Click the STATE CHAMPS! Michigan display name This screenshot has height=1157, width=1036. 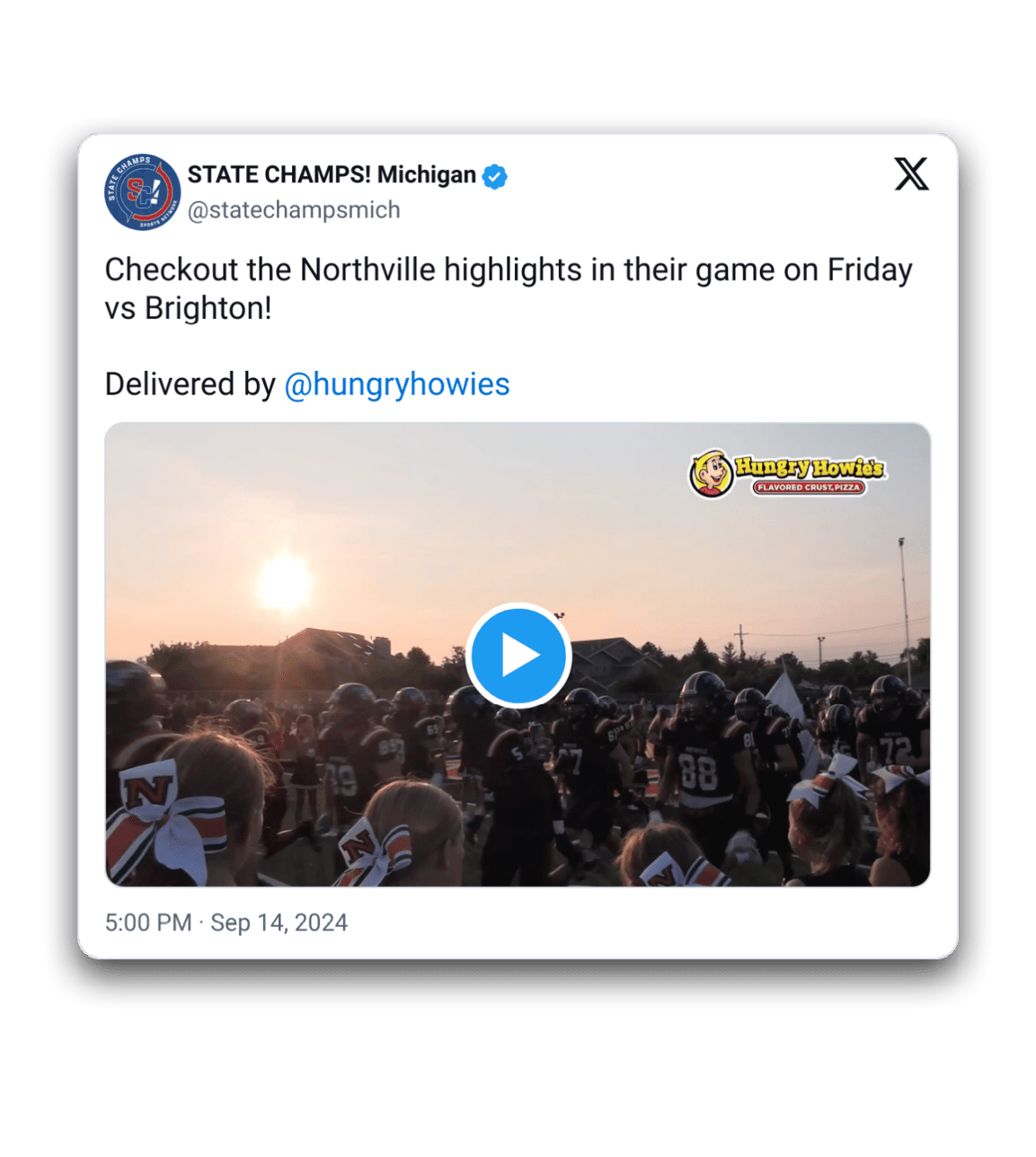coord(332,174)
